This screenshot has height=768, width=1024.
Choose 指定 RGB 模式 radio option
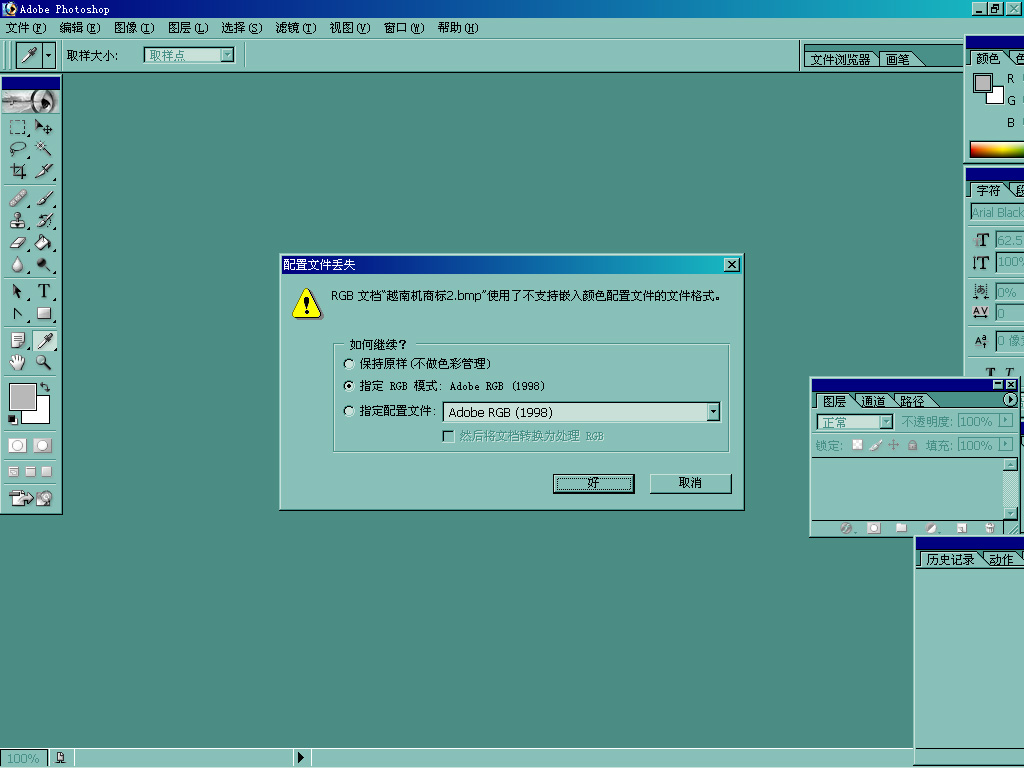[x=349, y=386]
